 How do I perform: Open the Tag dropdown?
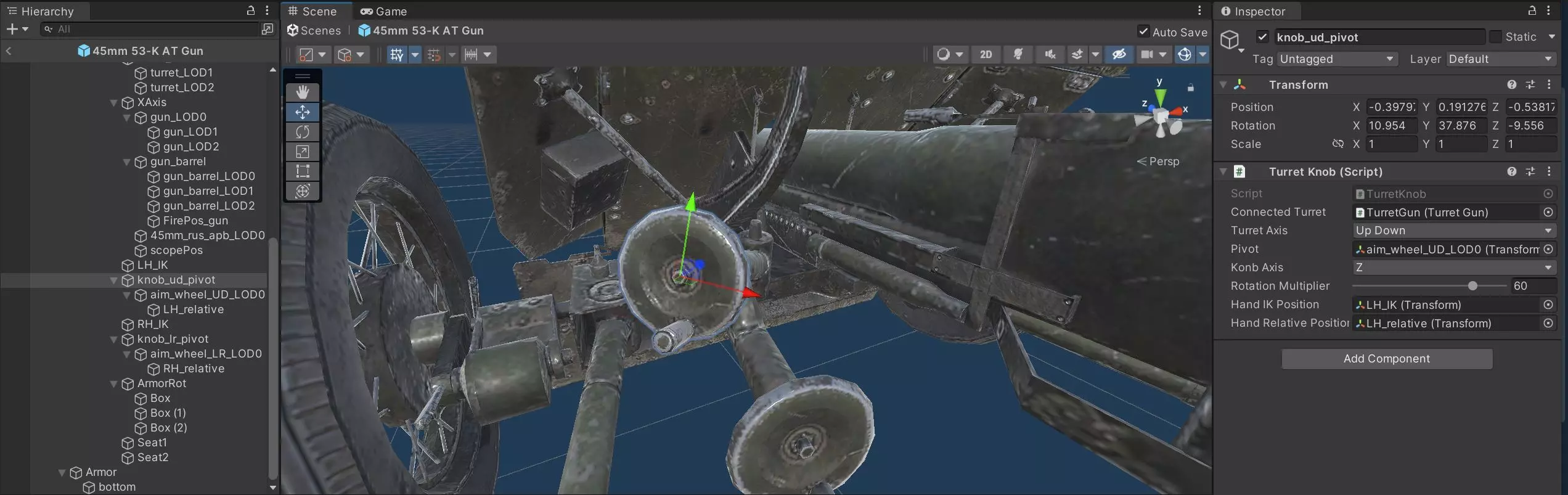1336,59
